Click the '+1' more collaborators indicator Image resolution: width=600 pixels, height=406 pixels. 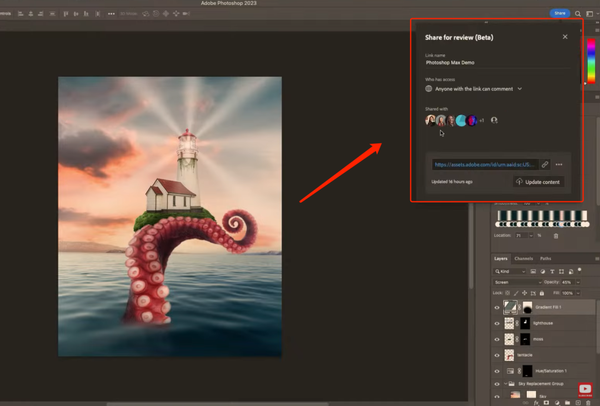(x=482, y=121)
